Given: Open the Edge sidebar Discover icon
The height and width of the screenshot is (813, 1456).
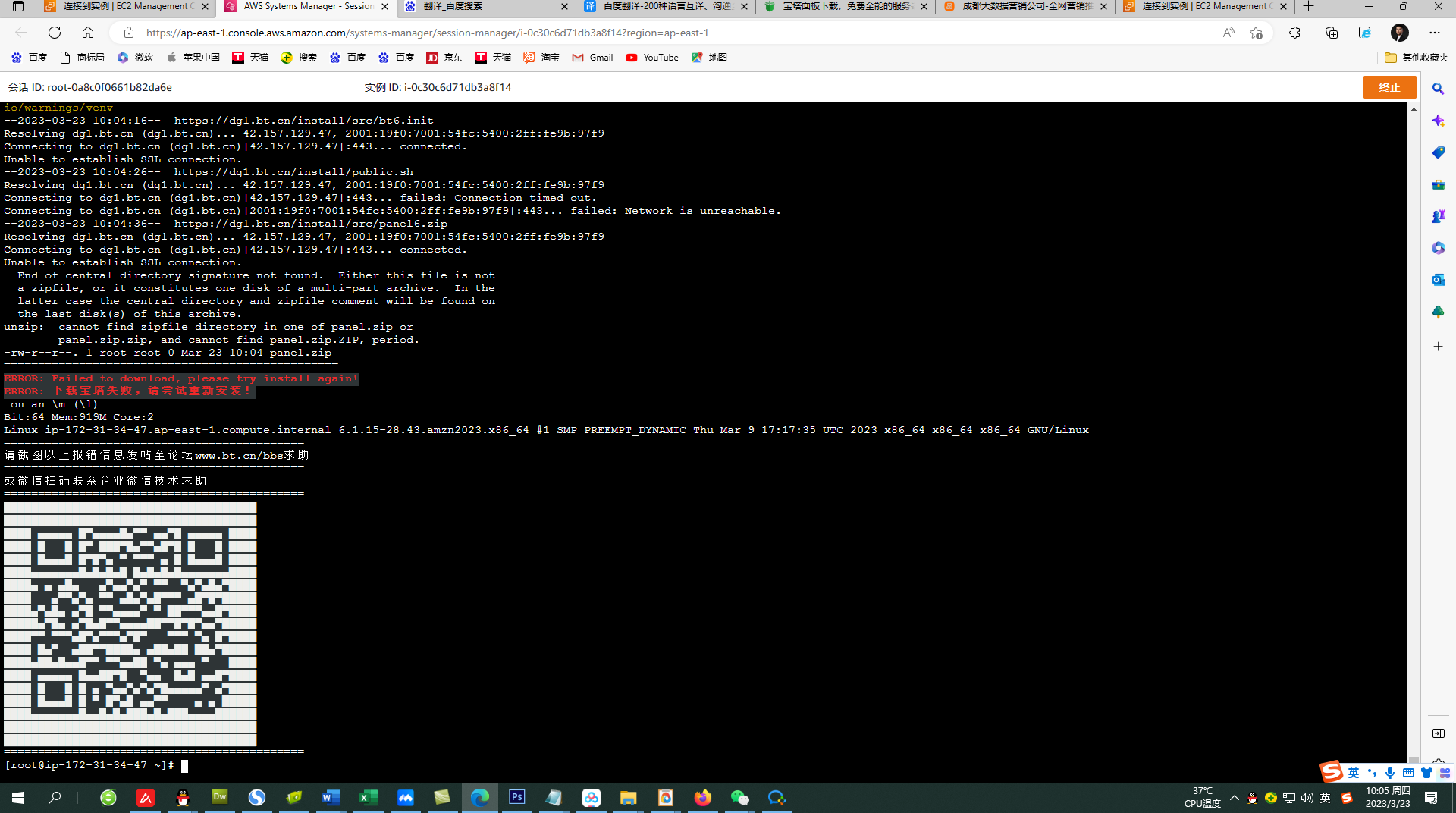Looking at the screenshot, I should 1438,121.
